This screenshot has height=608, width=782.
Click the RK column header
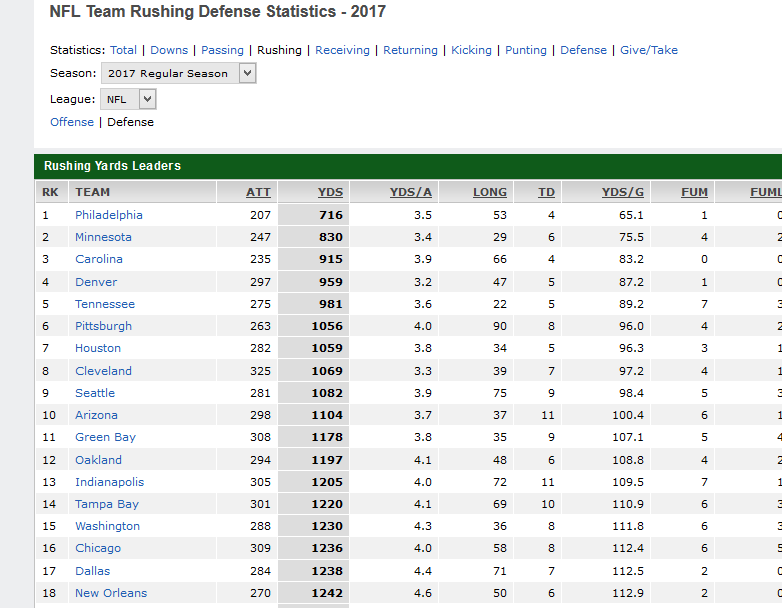click(50, 192)
